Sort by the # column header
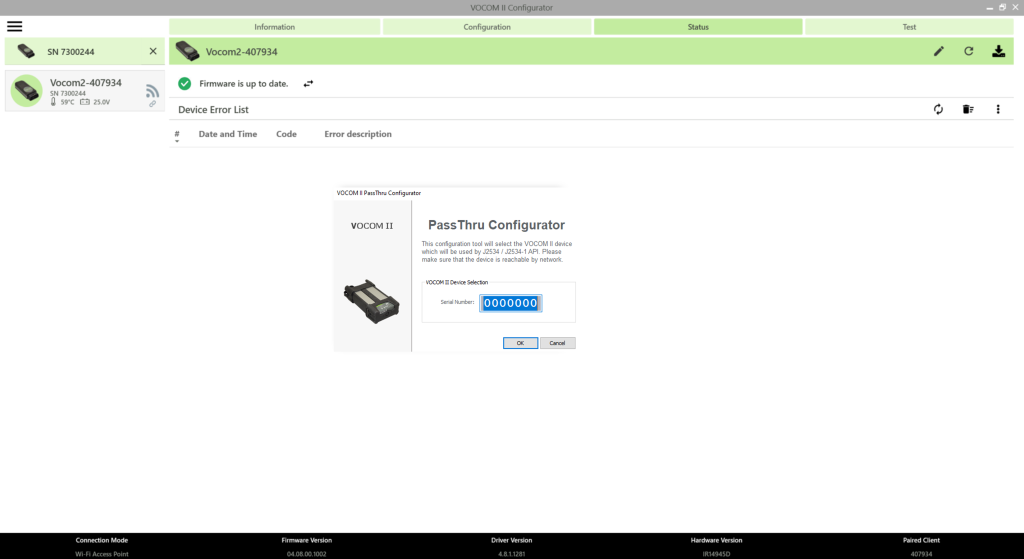 click(177, 135)
